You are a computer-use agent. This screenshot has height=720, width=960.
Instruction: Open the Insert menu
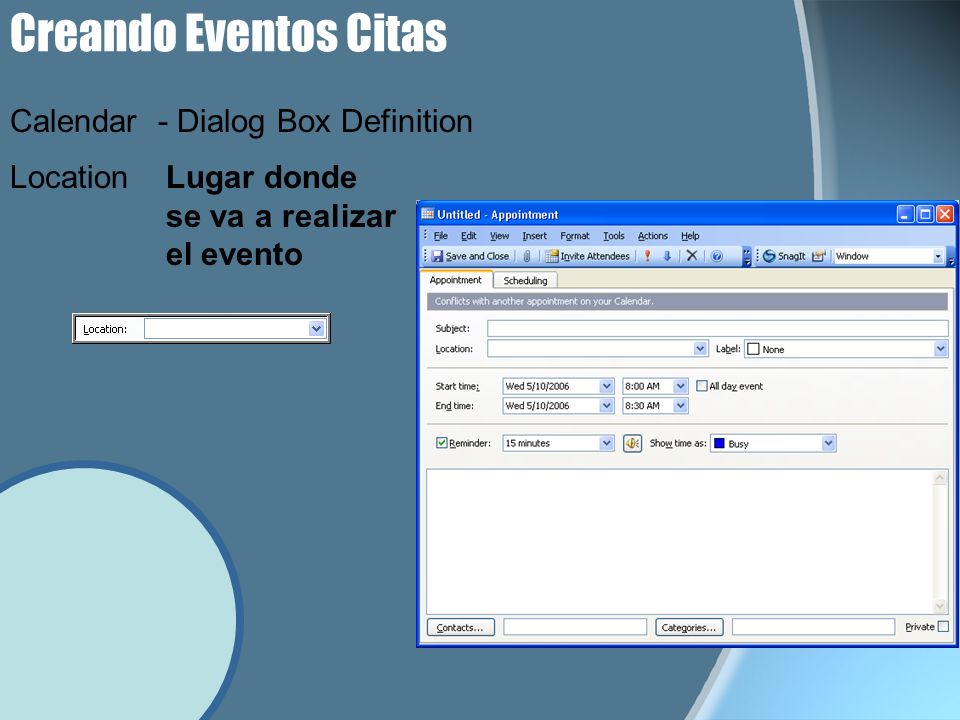534,236
